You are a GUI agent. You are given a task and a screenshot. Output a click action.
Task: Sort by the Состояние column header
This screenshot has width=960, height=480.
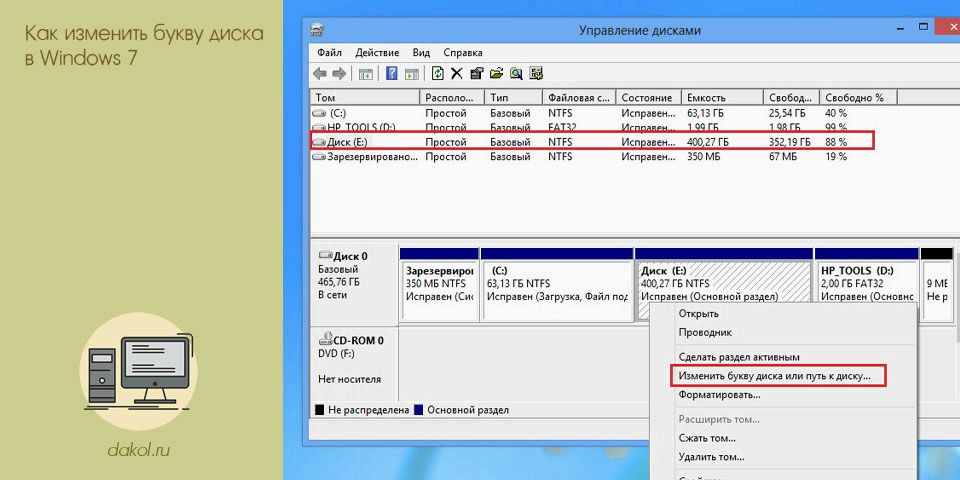pos(650,98)
